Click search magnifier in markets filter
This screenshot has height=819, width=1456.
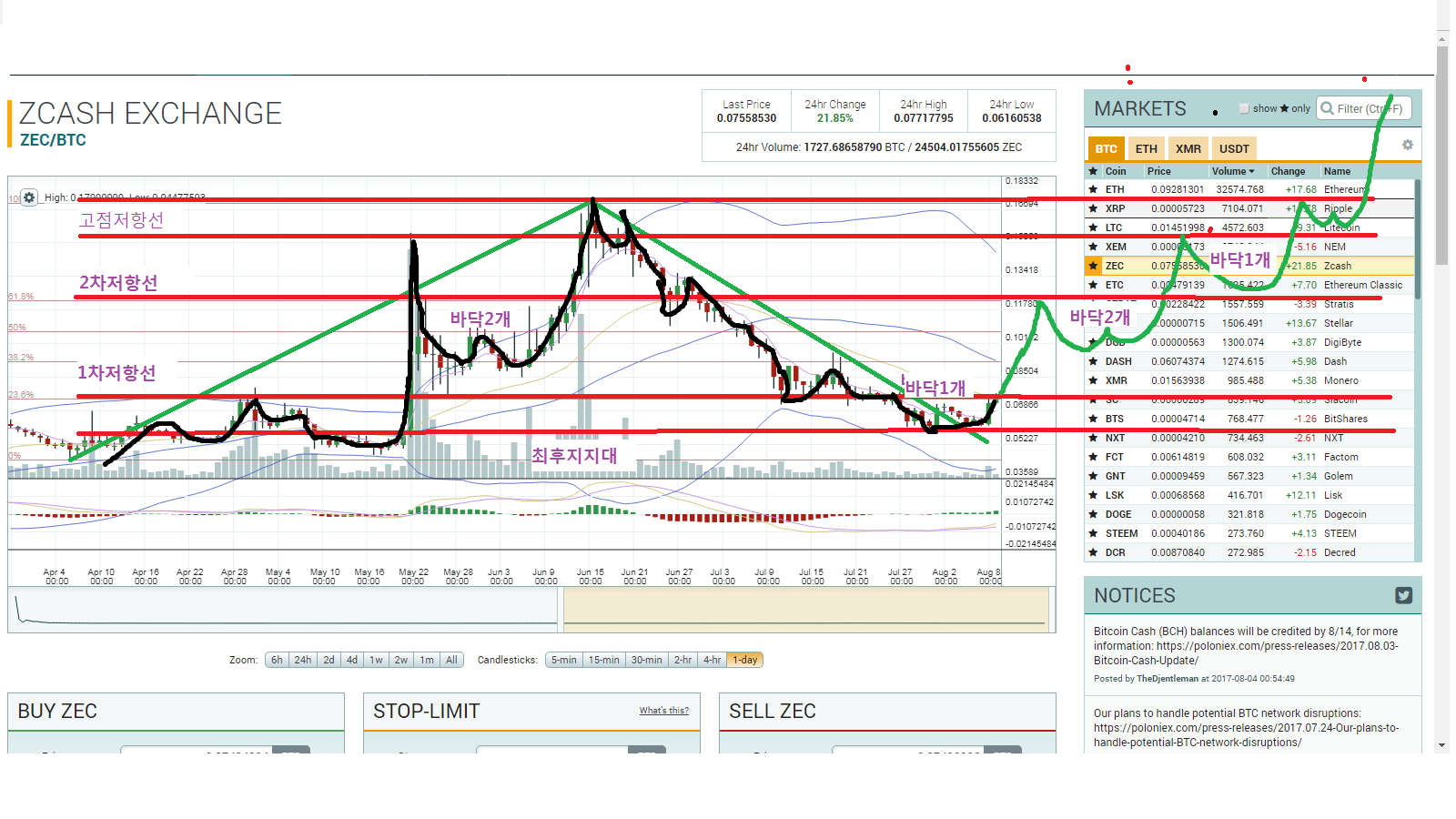1328,108
